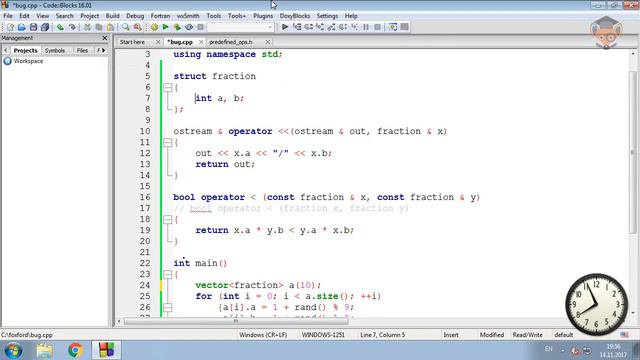Open the DoxyBlocks menu
The width and height of the screenshot is (640, 360).
(295, 16)
